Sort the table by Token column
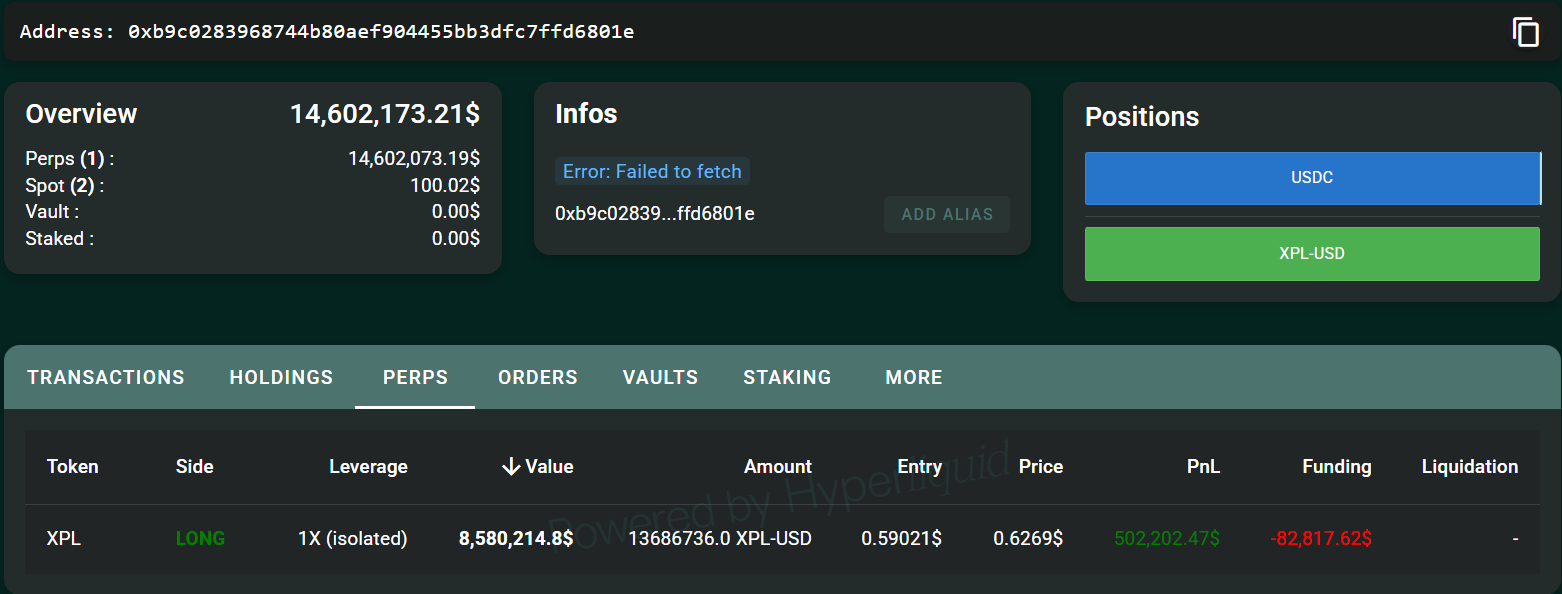 click(73, 467)
